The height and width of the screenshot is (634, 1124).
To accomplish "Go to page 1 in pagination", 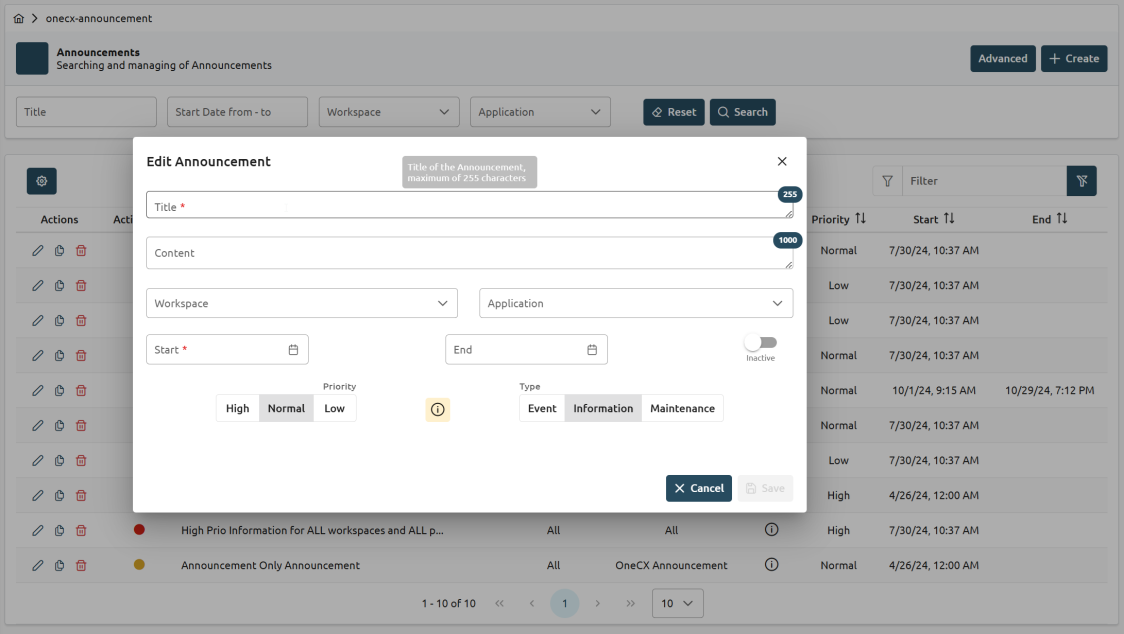I will pos(564,603).
